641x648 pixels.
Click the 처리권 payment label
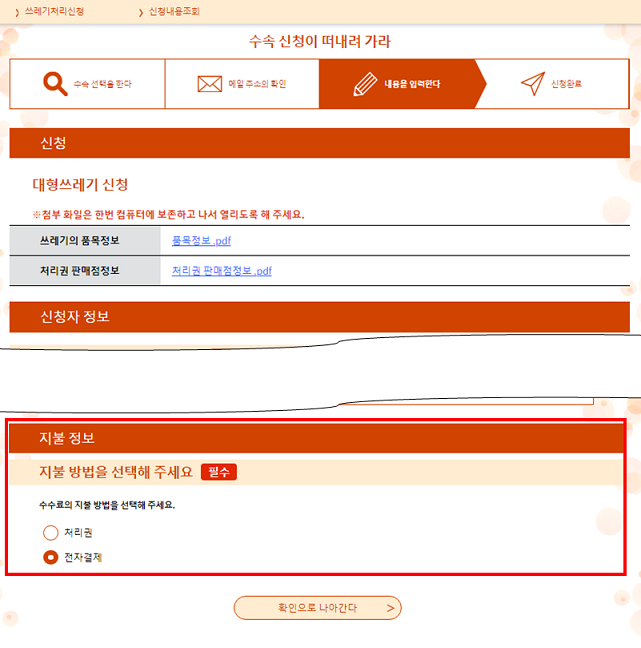pos(78,533)
